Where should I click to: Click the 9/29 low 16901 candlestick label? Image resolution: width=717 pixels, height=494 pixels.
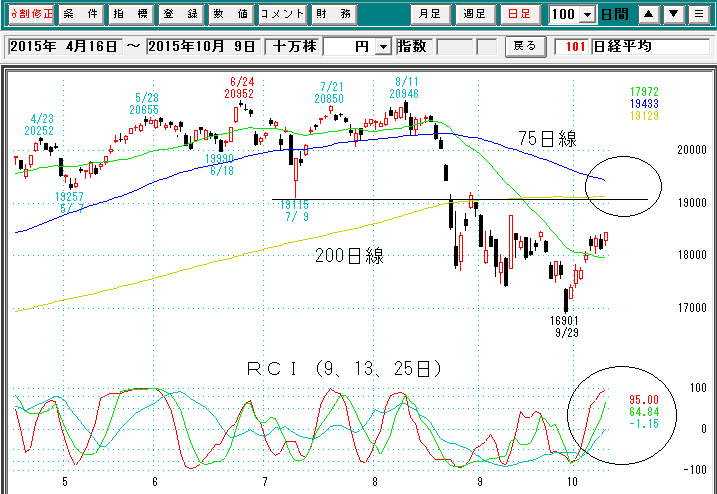coord(565,323)
